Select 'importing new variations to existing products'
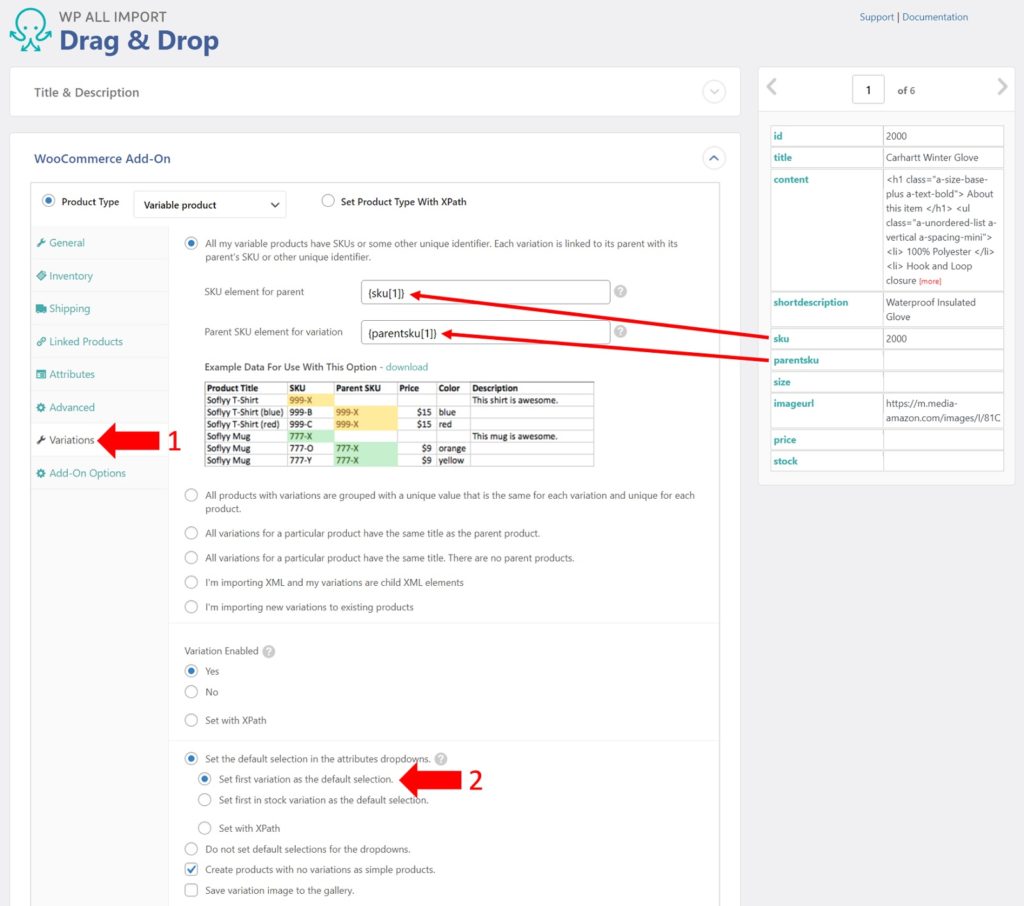The width and height of the screenshot is (1024, 906). (191, 607)
